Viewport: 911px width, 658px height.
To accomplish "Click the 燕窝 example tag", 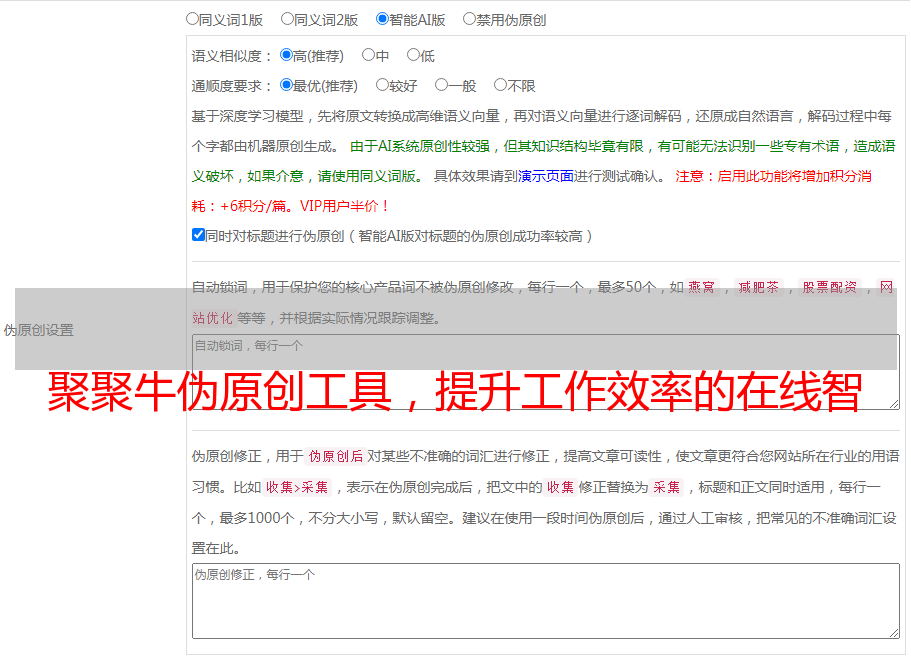I will 701,287.
